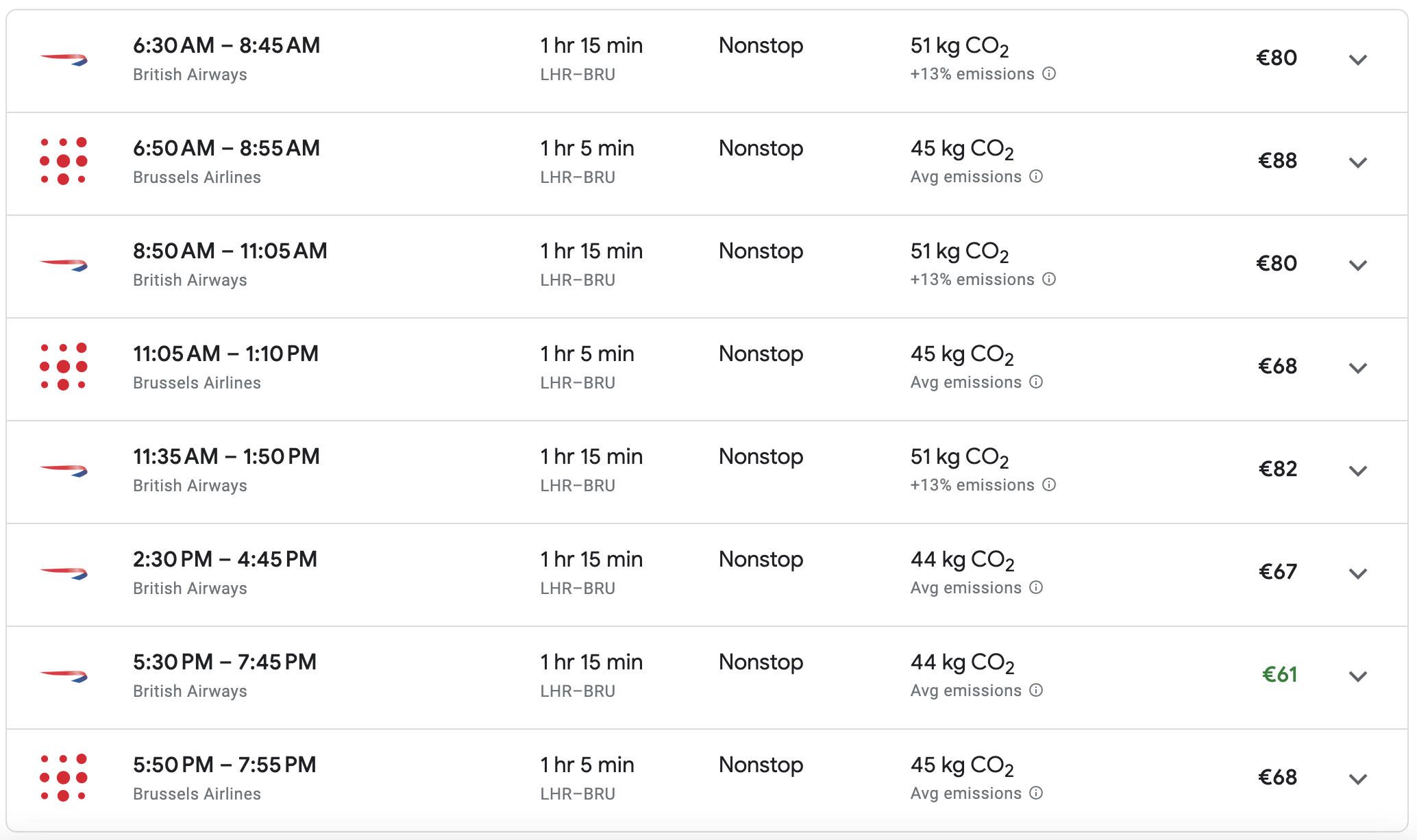The image size is (1417, 840).
Task: Open emissions info for the 8:50 AM flight
Action: coord(1049,280)
